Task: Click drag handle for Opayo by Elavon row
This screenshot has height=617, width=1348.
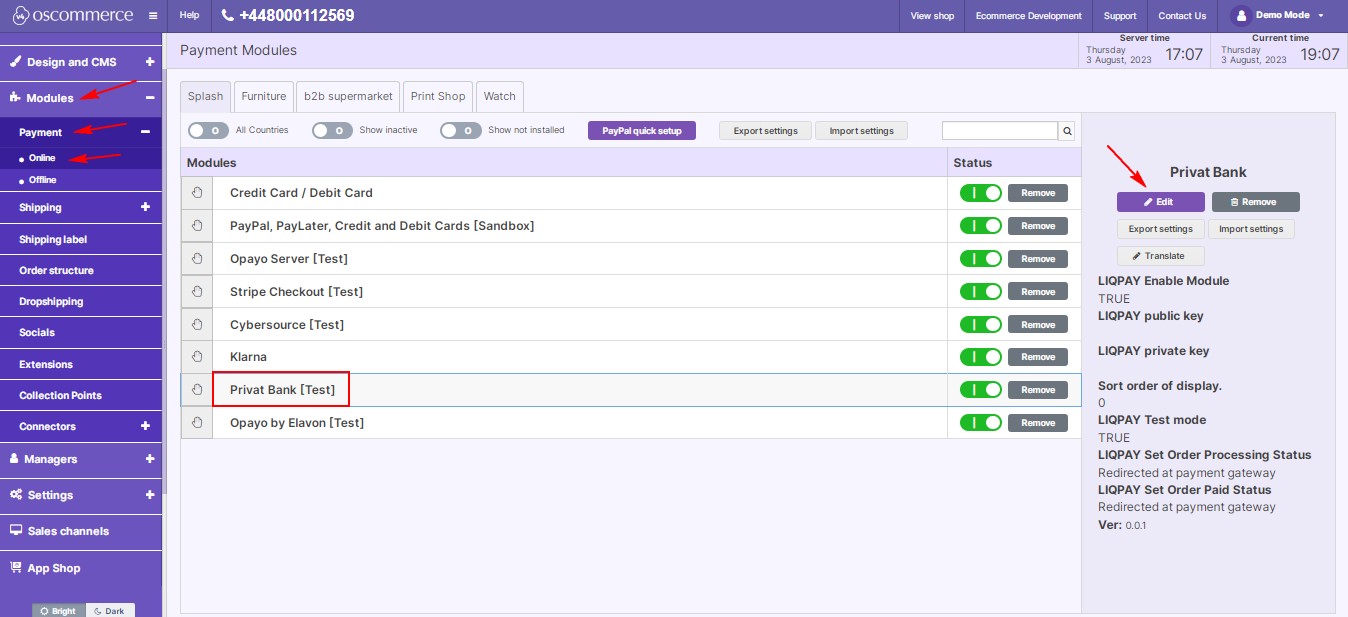Action: coord(197,423)
